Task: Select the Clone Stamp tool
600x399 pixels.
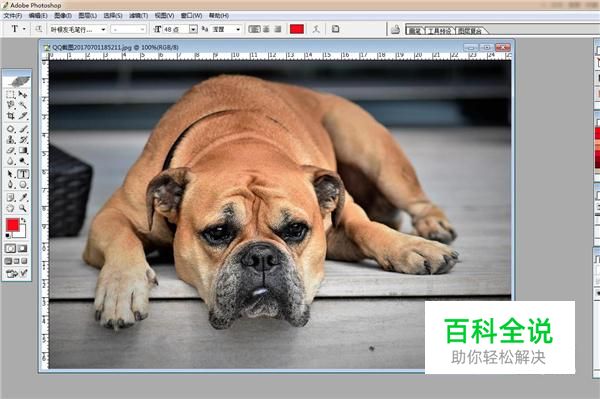Action: click(10, 140)
